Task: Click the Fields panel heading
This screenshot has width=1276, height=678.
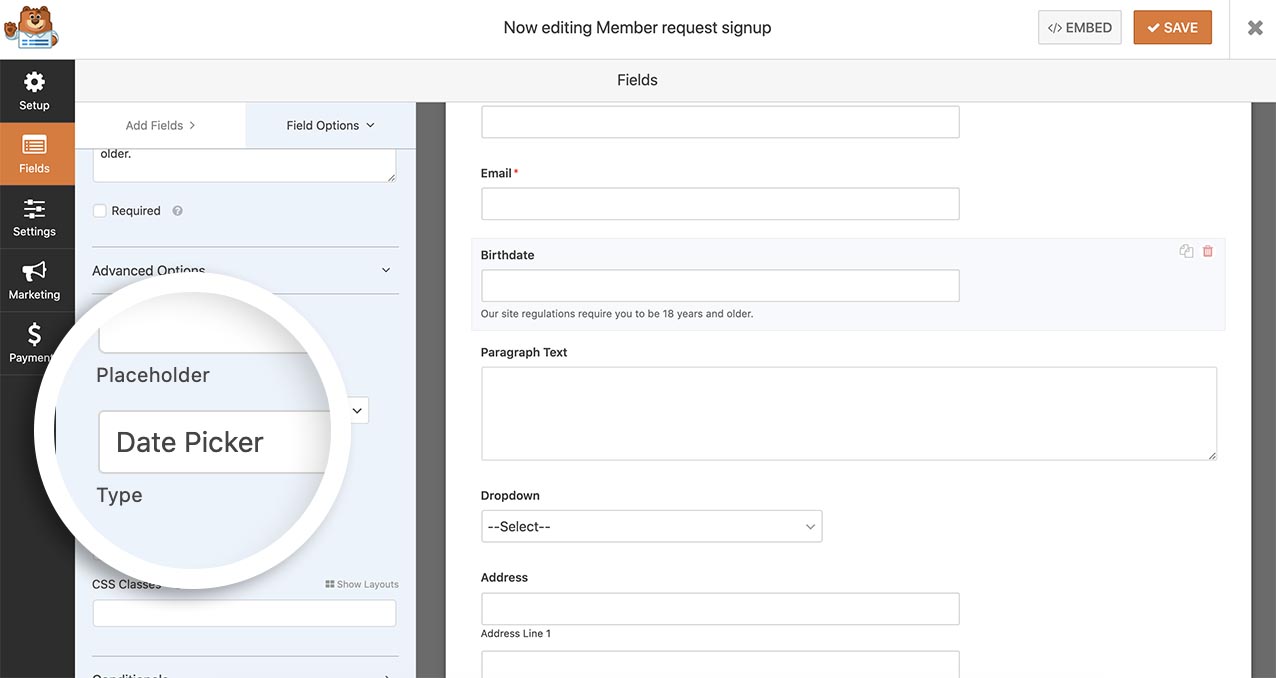Action: [x=637, y=80]
